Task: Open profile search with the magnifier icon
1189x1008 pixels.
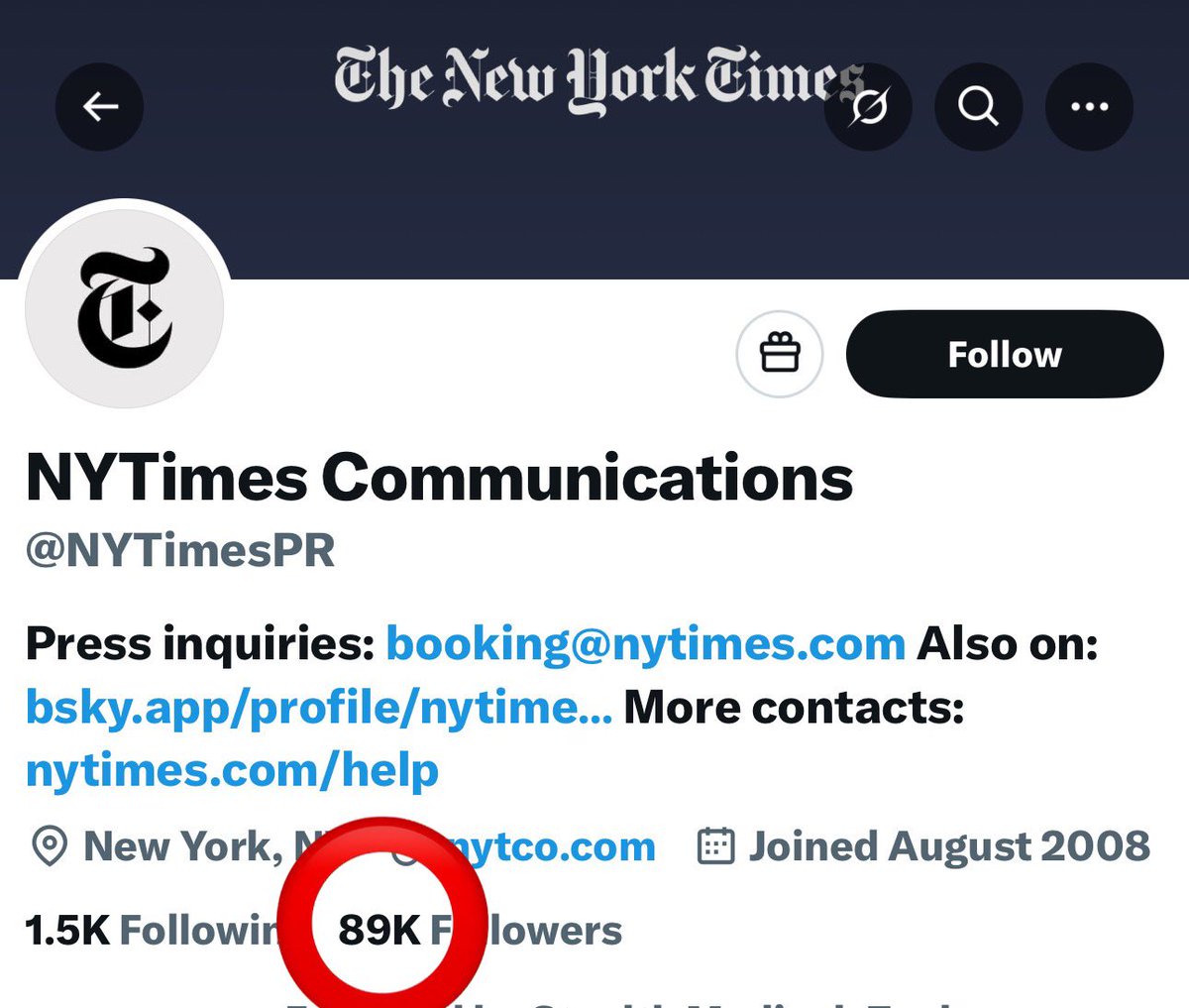Action: pyautogui.click(x=978, y=106)
